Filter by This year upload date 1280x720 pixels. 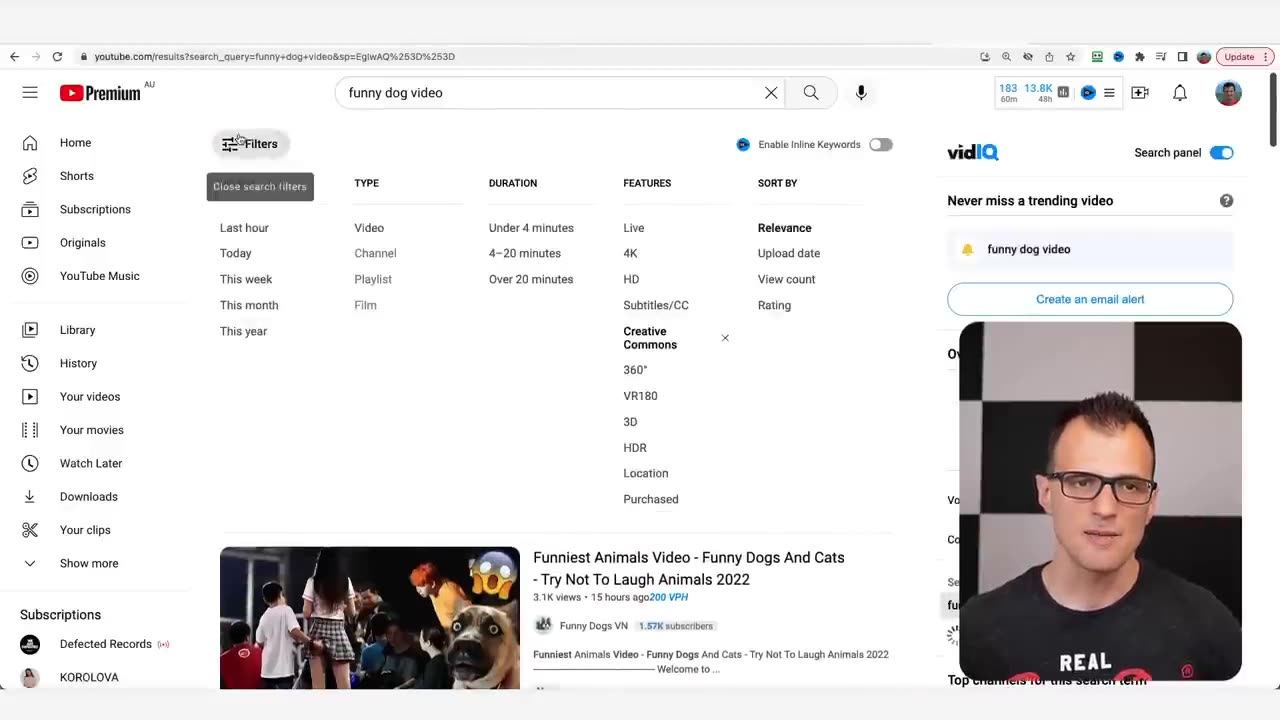click(x=243, y=332)
